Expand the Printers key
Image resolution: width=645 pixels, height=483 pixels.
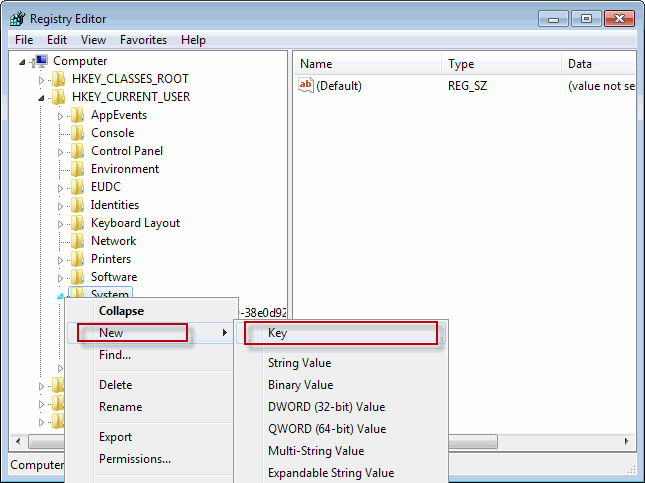[60, 260]
